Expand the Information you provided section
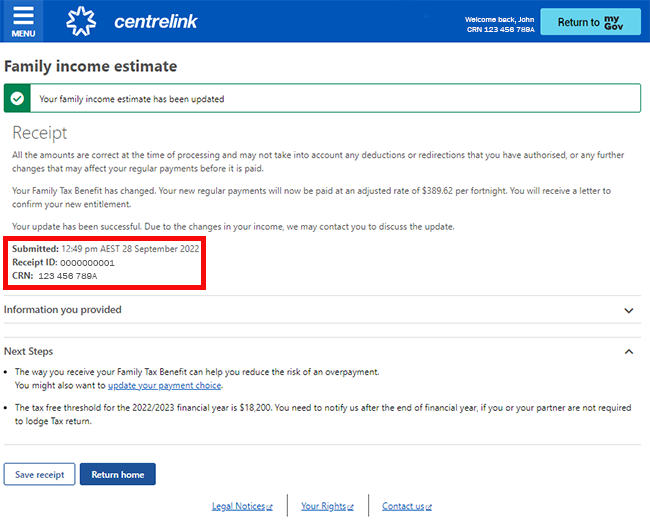Screen dimensions: 650x527 pos(322,310)
